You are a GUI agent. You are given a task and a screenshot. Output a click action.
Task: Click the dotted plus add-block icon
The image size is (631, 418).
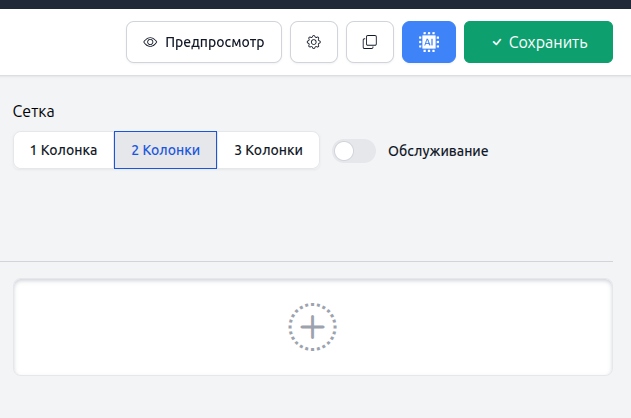(312, 327)
